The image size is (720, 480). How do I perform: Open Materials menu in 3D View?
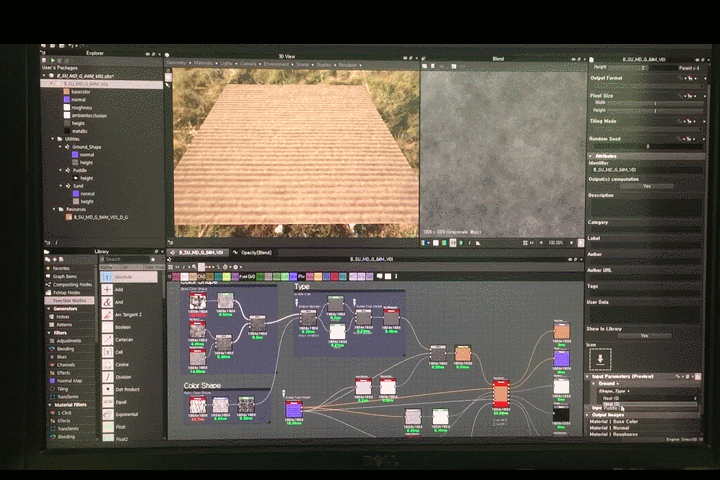203,63
